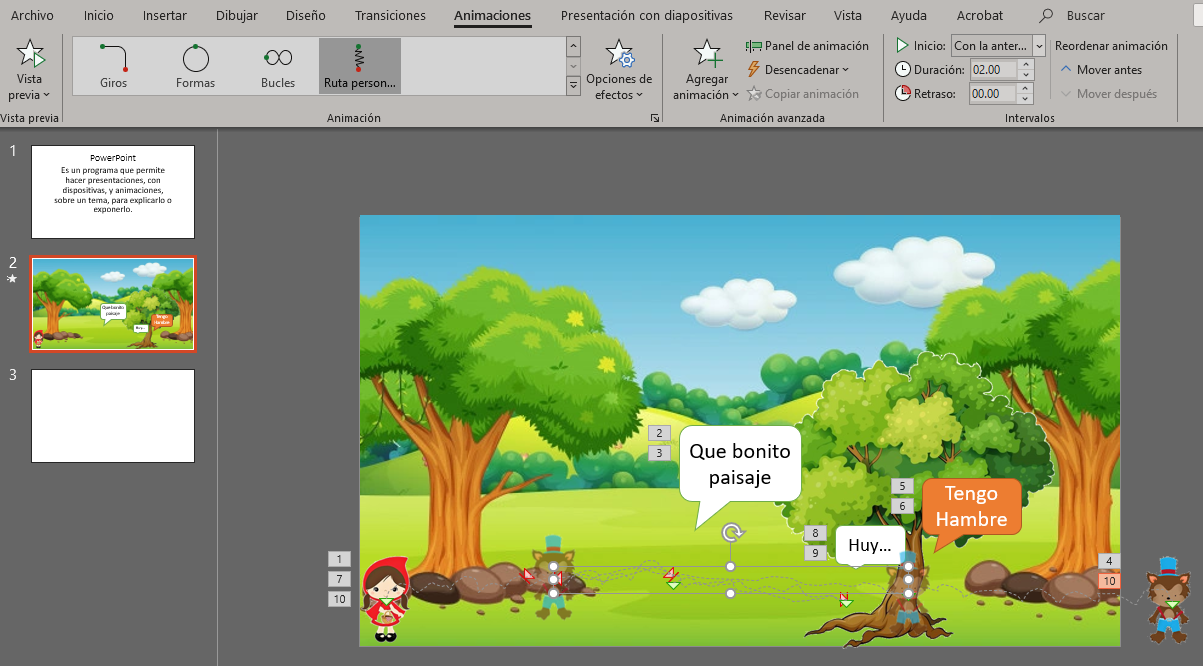Image resolution: width=1203 pixels, height=666 pixels.
Task: Increase the Retraso value
Action: [x=1024, y=89]
